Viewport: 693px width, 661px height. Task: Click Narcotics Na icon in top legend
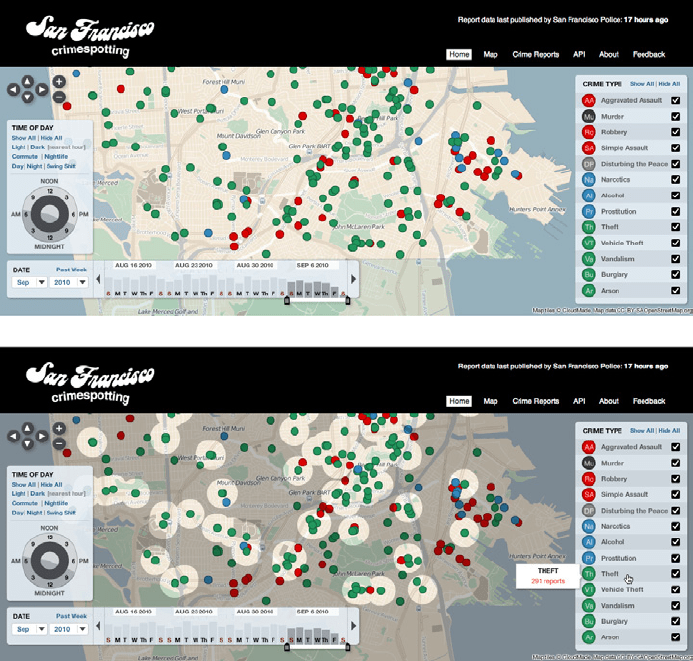click(588, 179)
